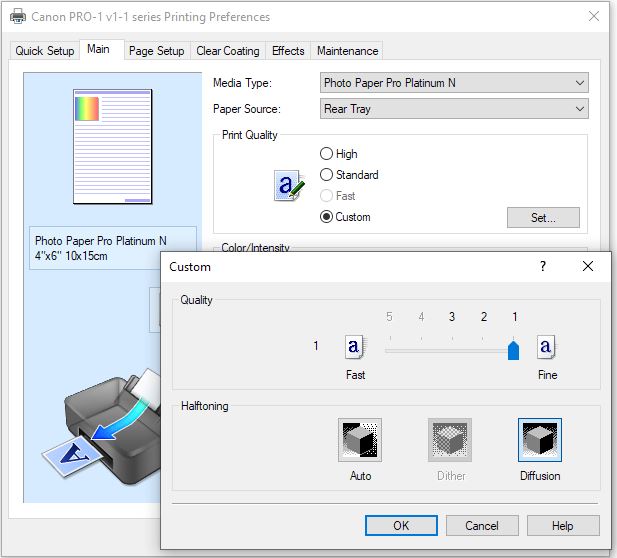The height and width of the screenshot is (558, 617).
Task: Click the printer icon in title bar
Action: click(17, 17)
